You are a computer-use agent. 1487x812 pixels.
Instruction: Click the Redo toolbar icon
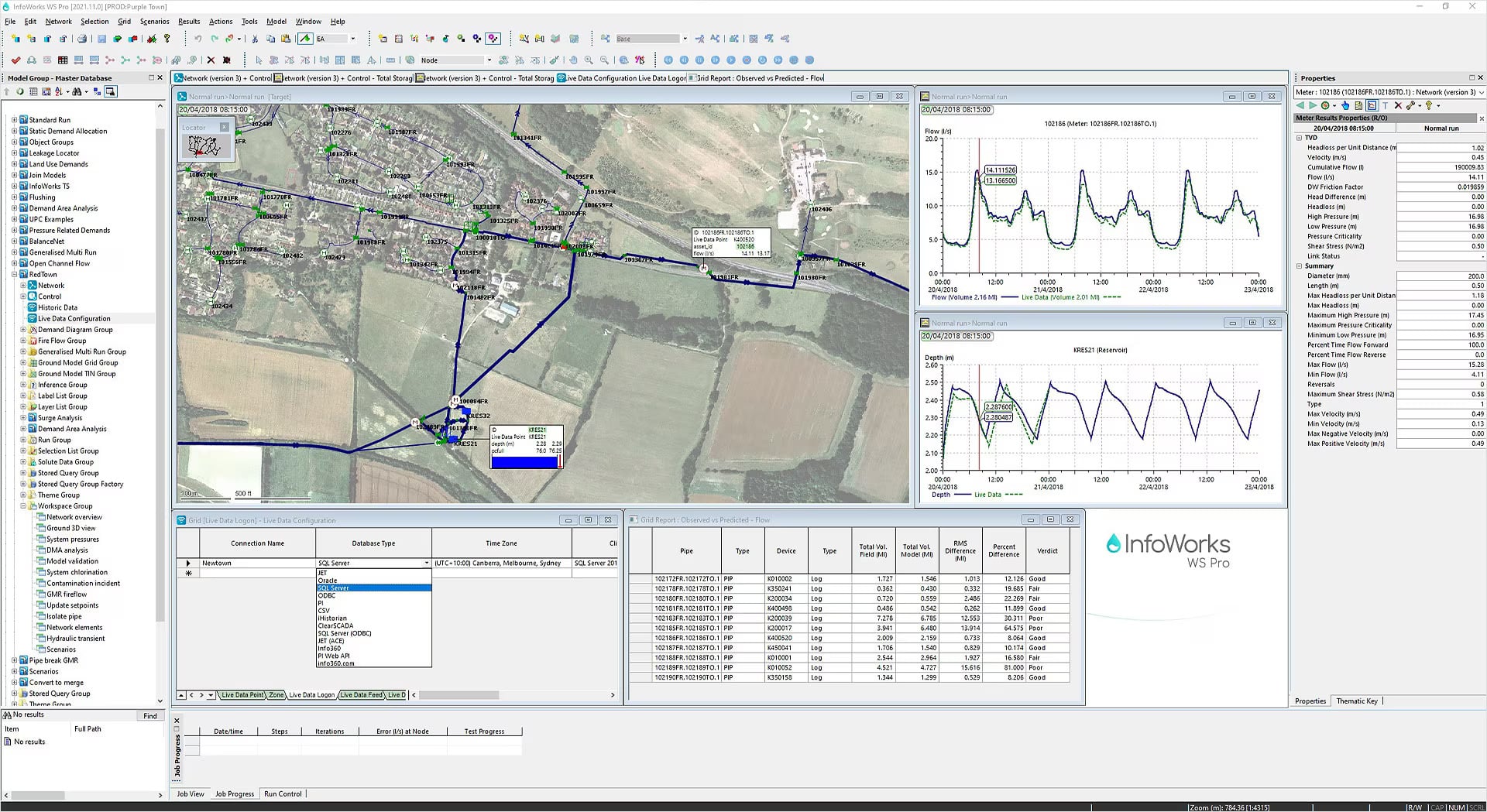click(214, 38)
